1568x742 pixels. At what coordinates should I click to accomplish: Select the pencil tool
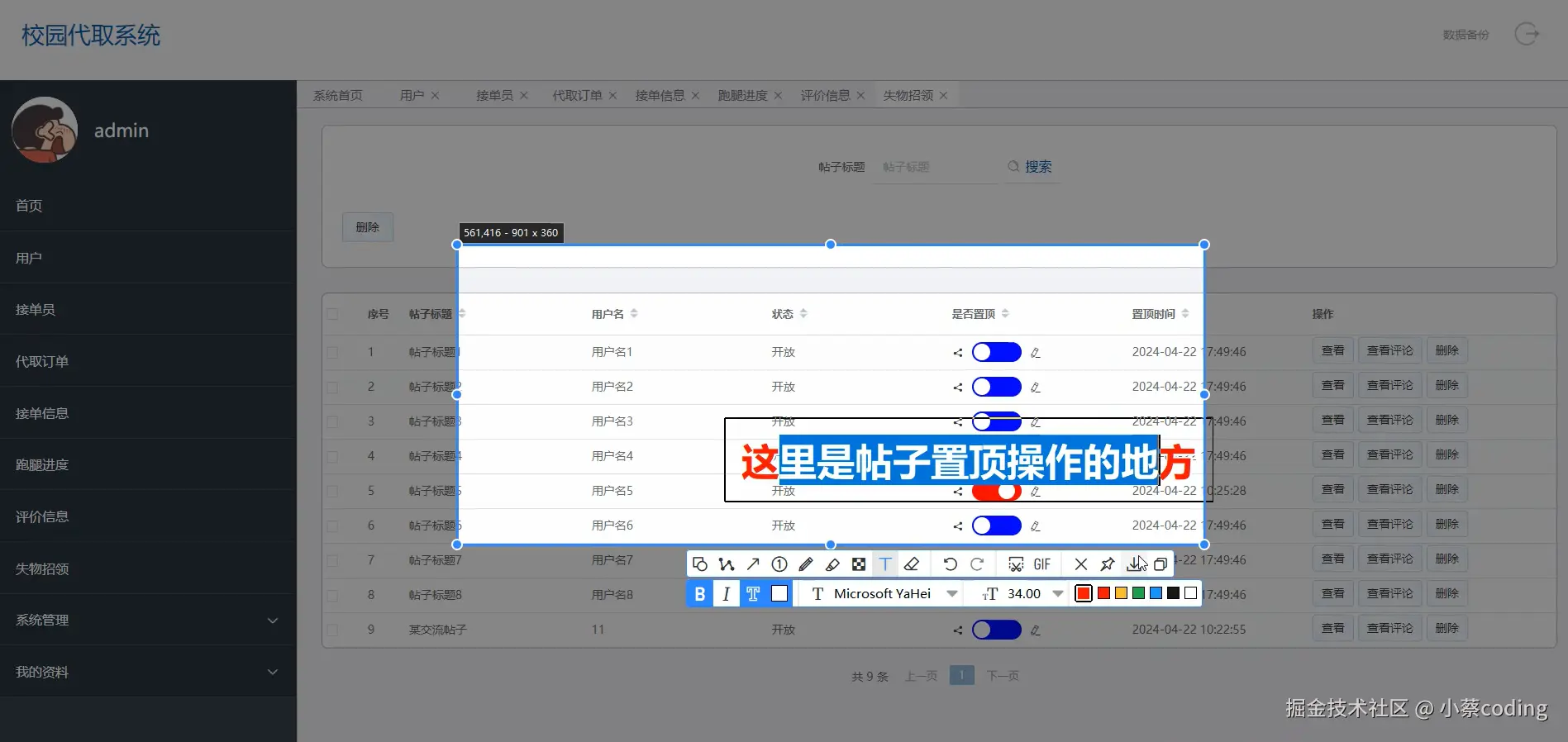(806, 564)
